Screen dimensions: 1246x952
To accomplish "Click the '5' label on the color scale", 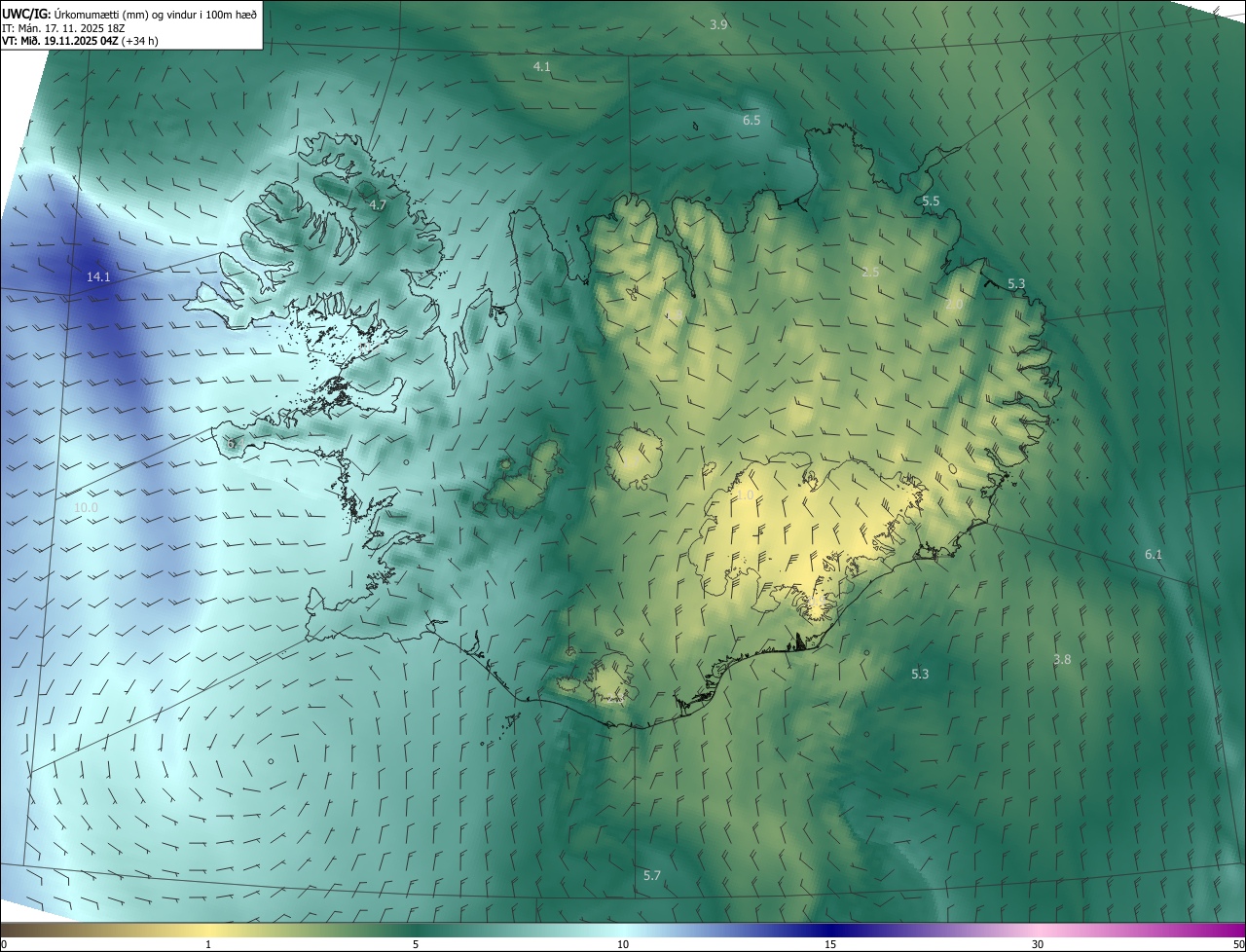I will coord(416,945).
